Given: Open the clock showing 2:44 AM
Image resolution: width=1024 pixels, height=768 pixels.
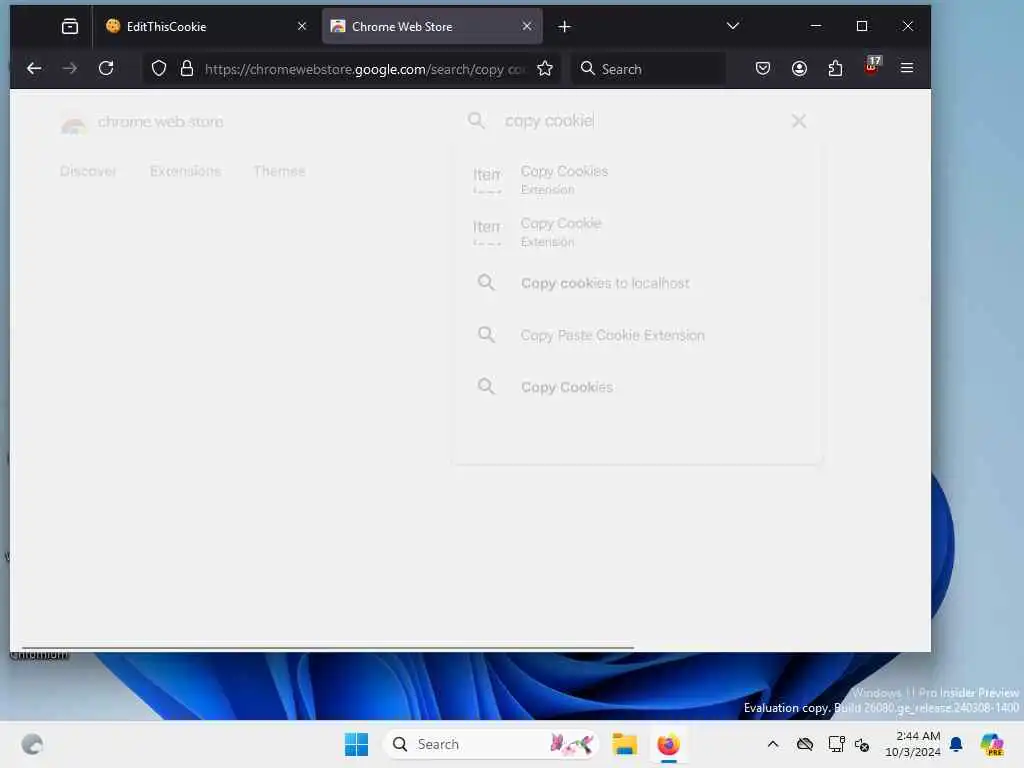Looking at the screenshot, I should (x=913, y=744).
